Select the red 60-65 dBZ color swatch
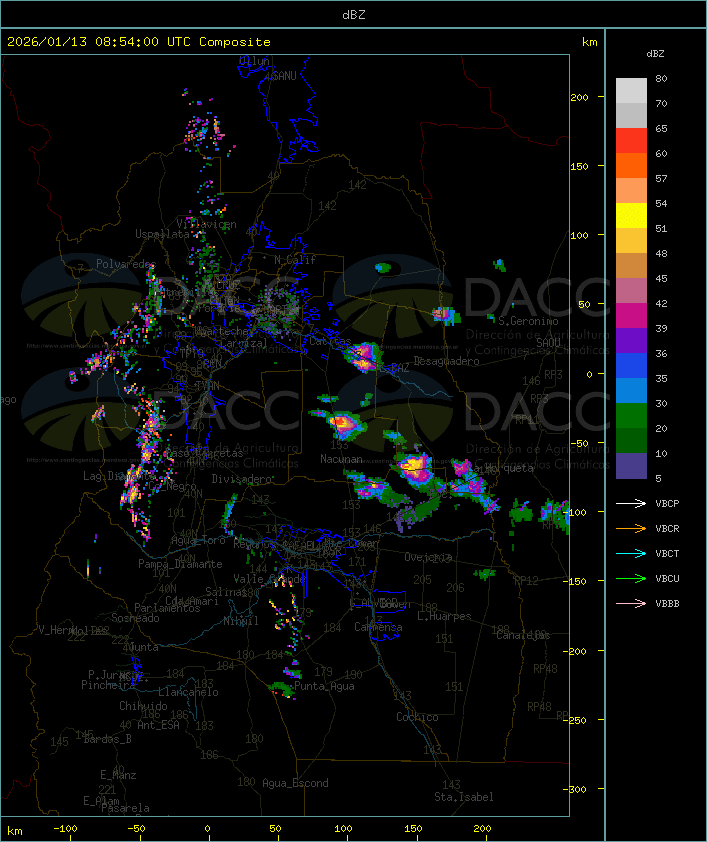The height and width of the screenshot is (842, 707). coord(631,141)
